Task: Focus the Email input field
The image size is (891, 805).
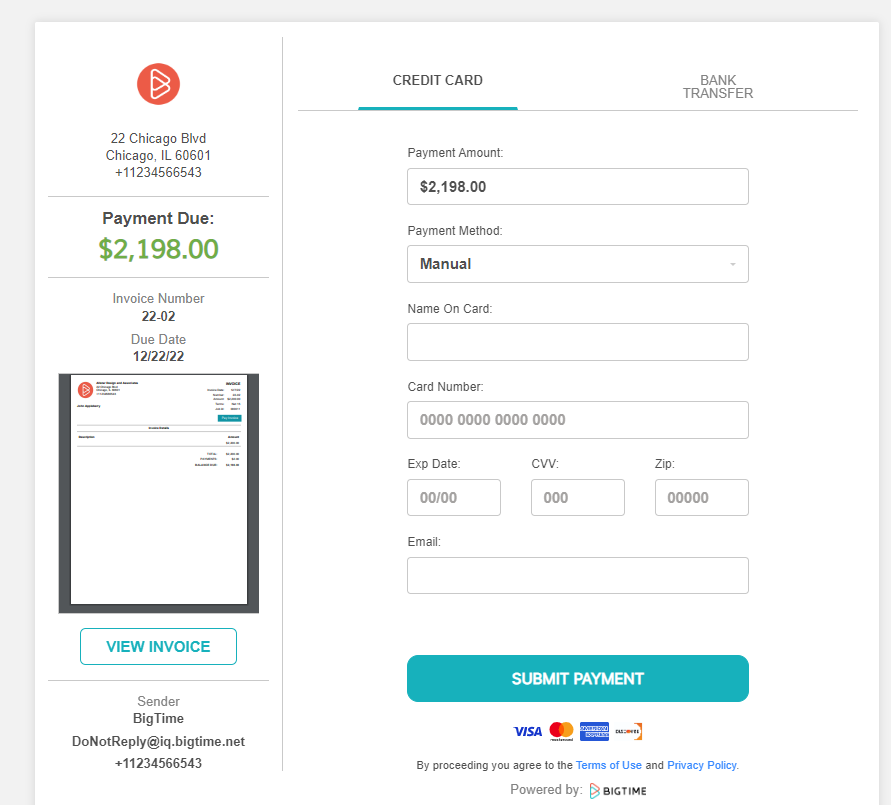Action: click(x=578, y=575)
